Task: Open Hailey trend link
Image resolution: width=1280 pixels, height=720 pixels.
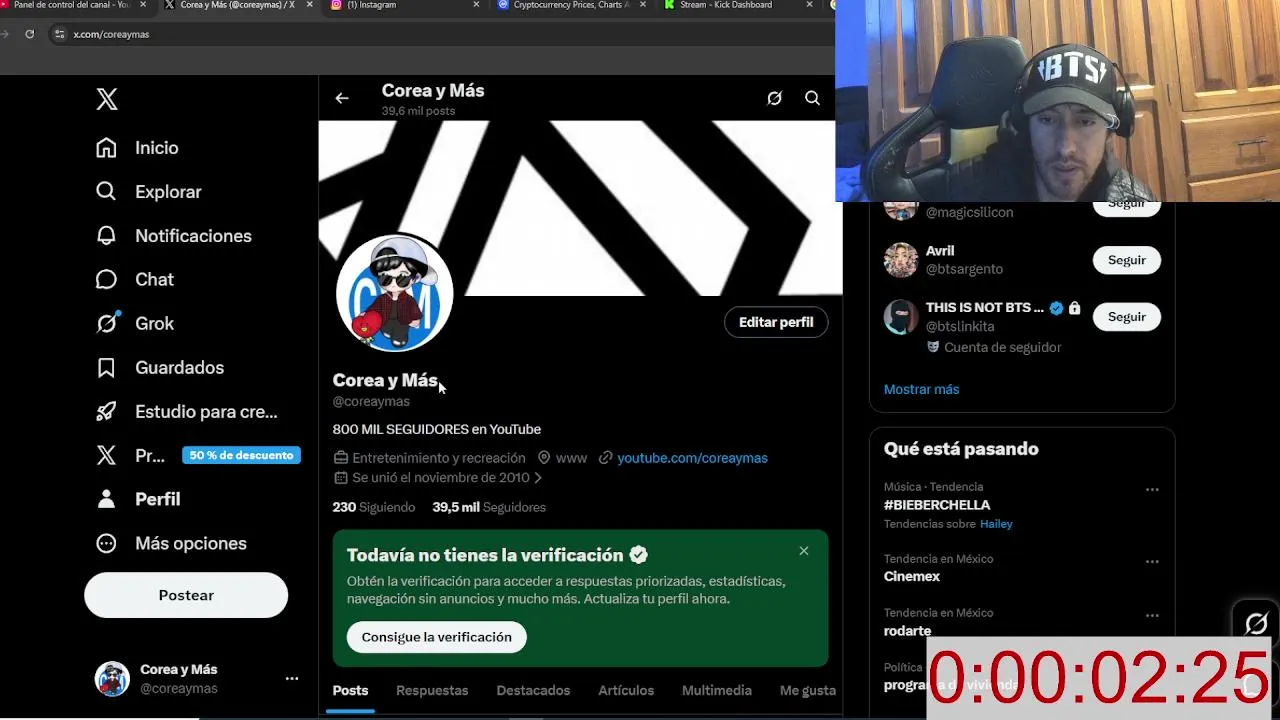Action: pos(996,524)
